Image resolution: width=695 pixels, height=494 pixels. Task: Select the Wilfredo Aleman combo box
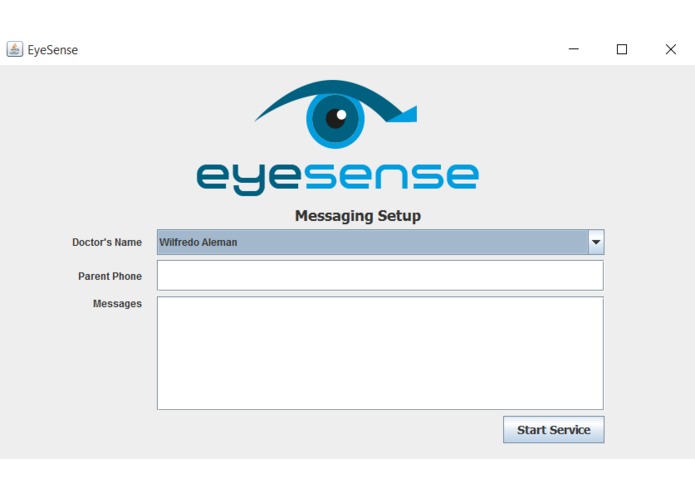[x=380, y=242]
